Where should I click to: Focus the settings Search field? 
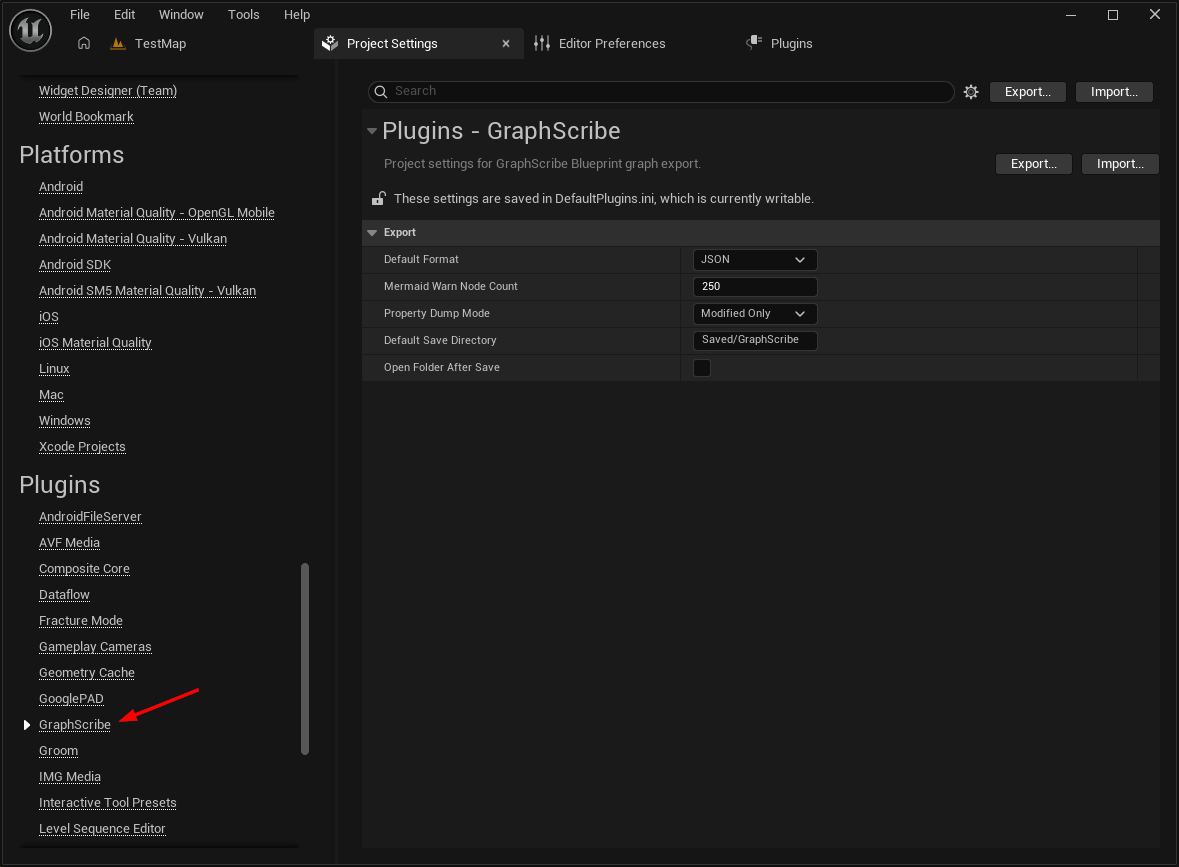coord(661,92)
